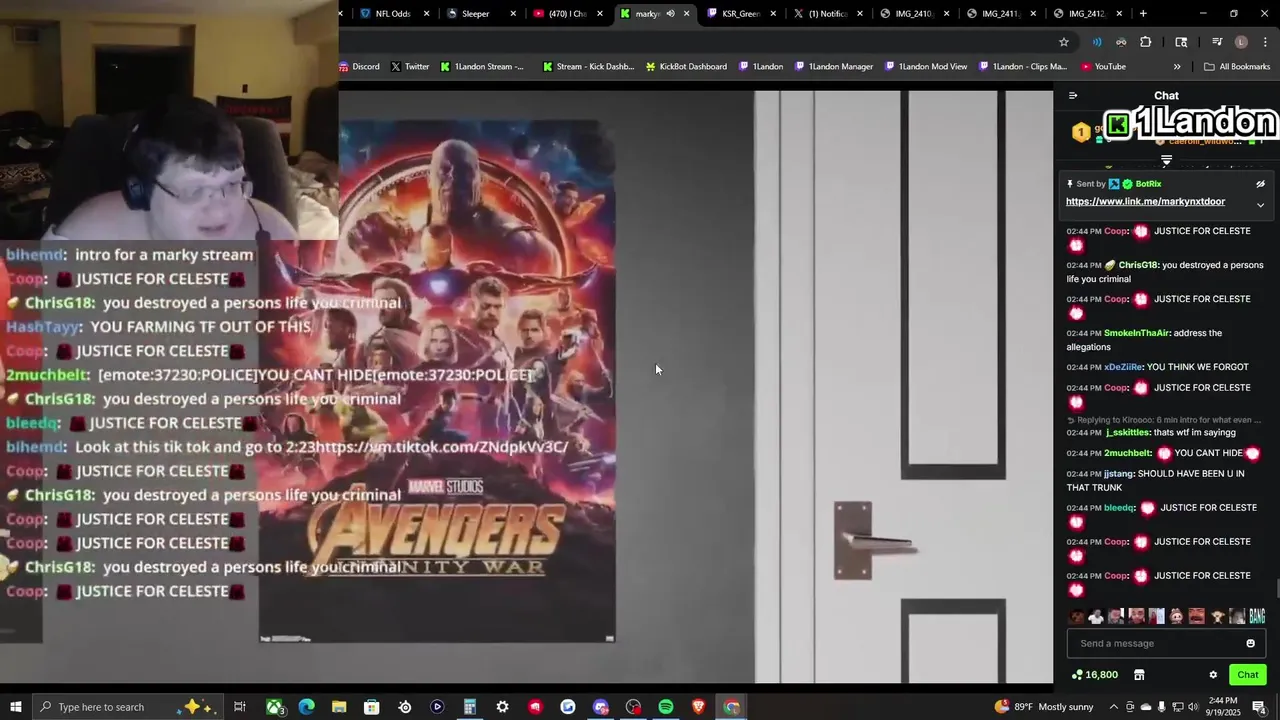Screen dimensions: 1280x720
Task: Open the Twitter bookmark
Action: [410, 67]
